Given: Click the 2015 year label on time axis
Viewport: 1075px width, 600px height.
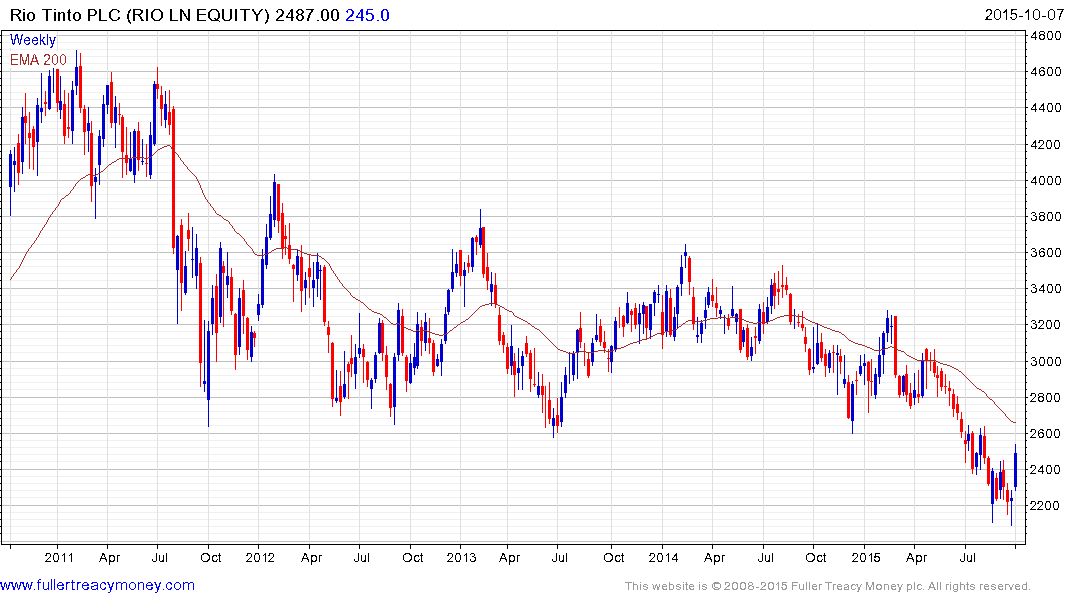Looking at the screenshot, I should [x=866, y=557].
